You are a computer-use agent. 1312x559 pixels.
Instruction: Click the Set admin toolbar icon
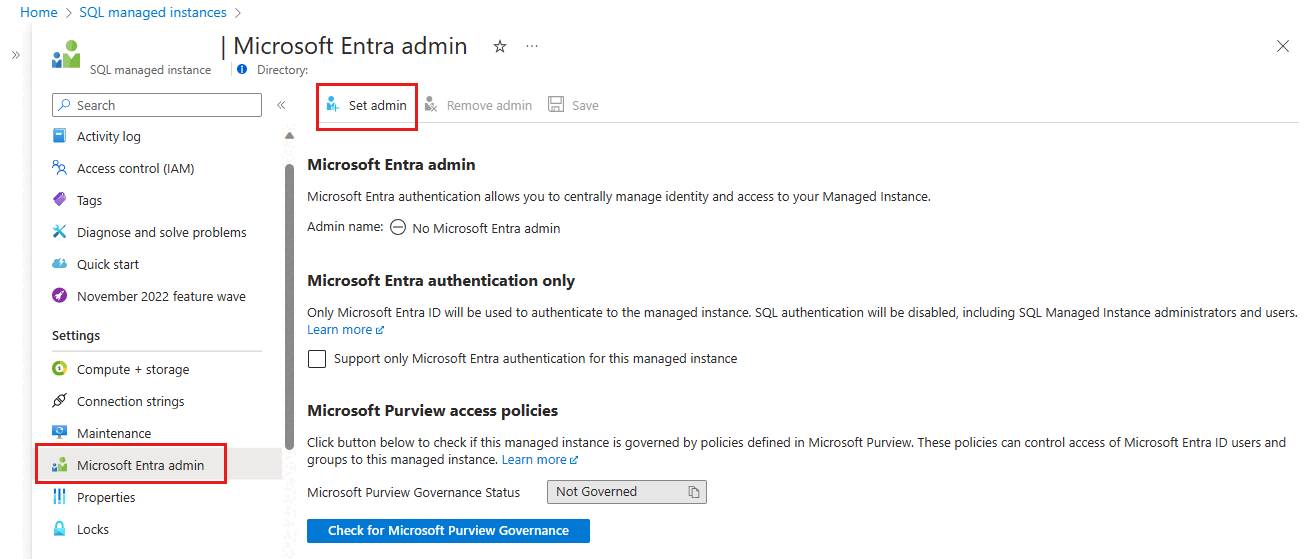coord(333,105)
